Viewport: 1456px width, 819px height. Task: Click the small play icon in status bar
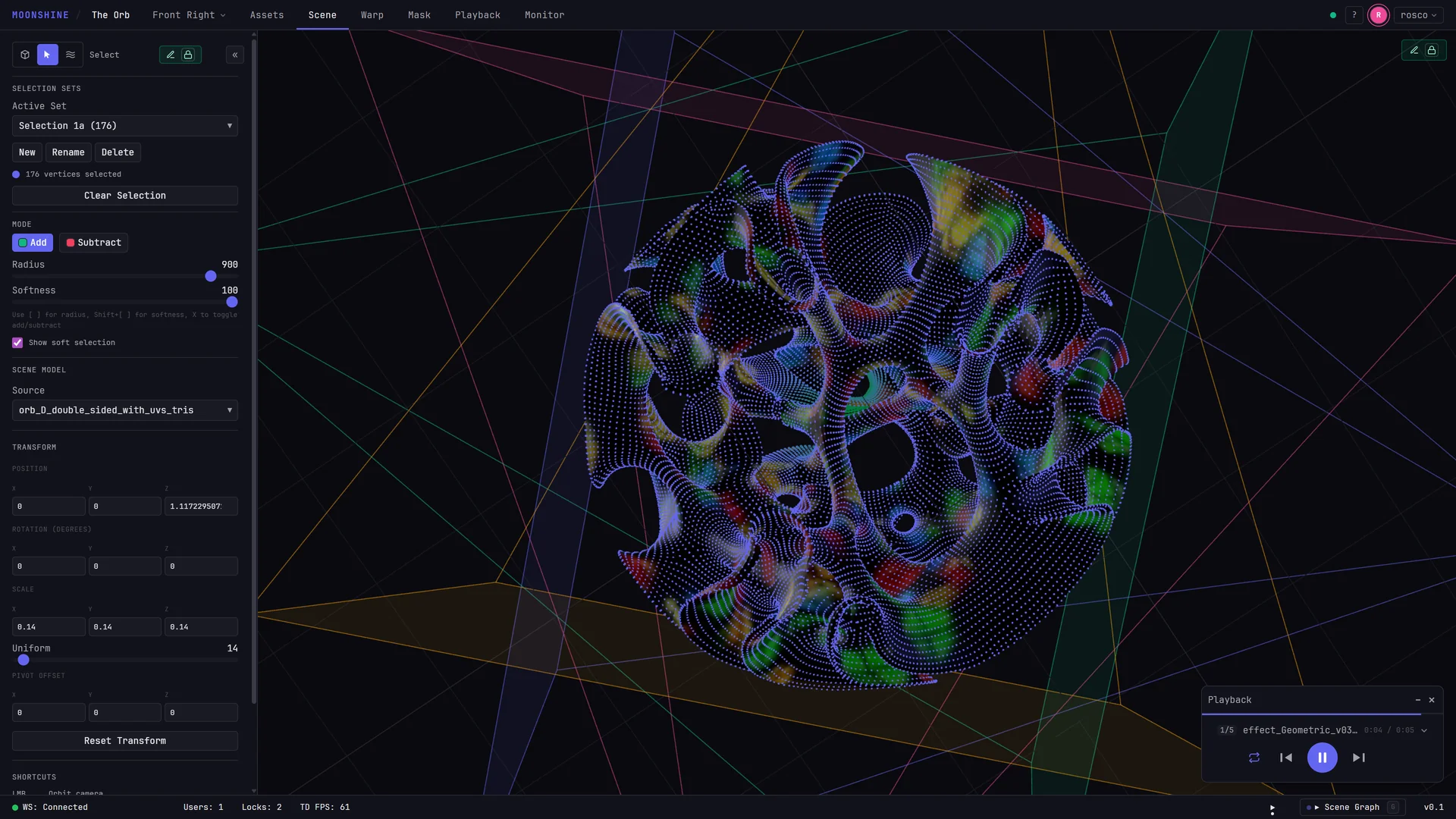coord(1272,808)
